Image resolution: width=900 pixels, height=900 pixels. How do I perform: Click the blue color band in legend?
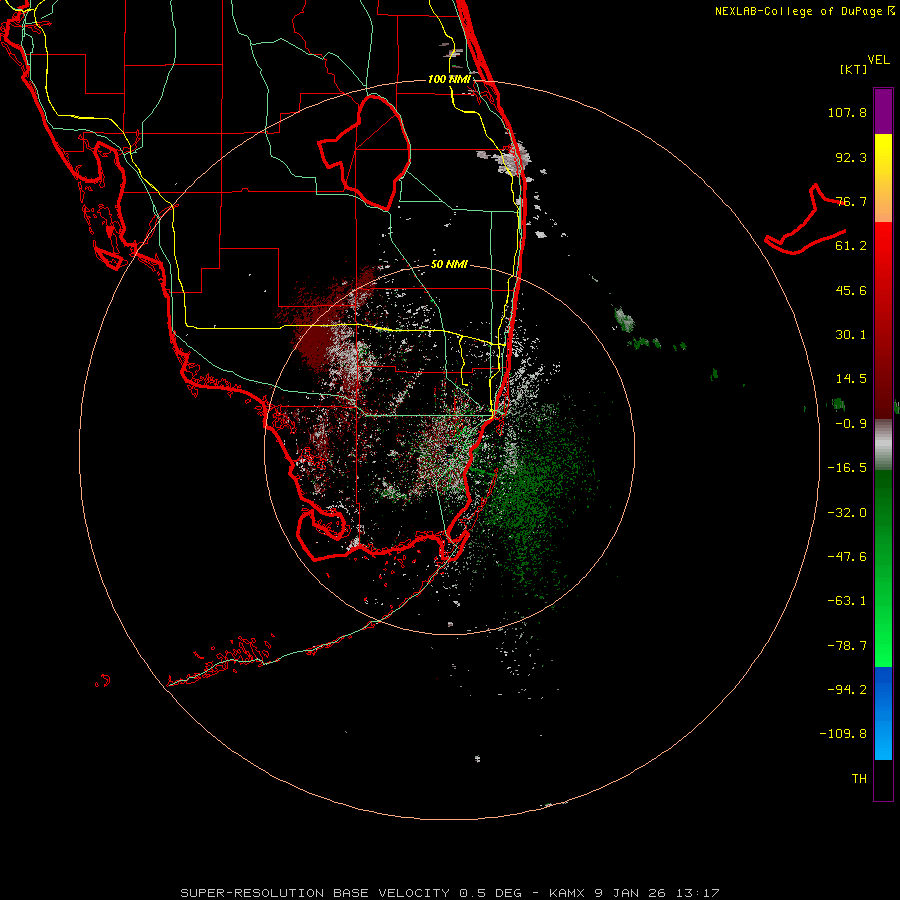tap(883, 712)
